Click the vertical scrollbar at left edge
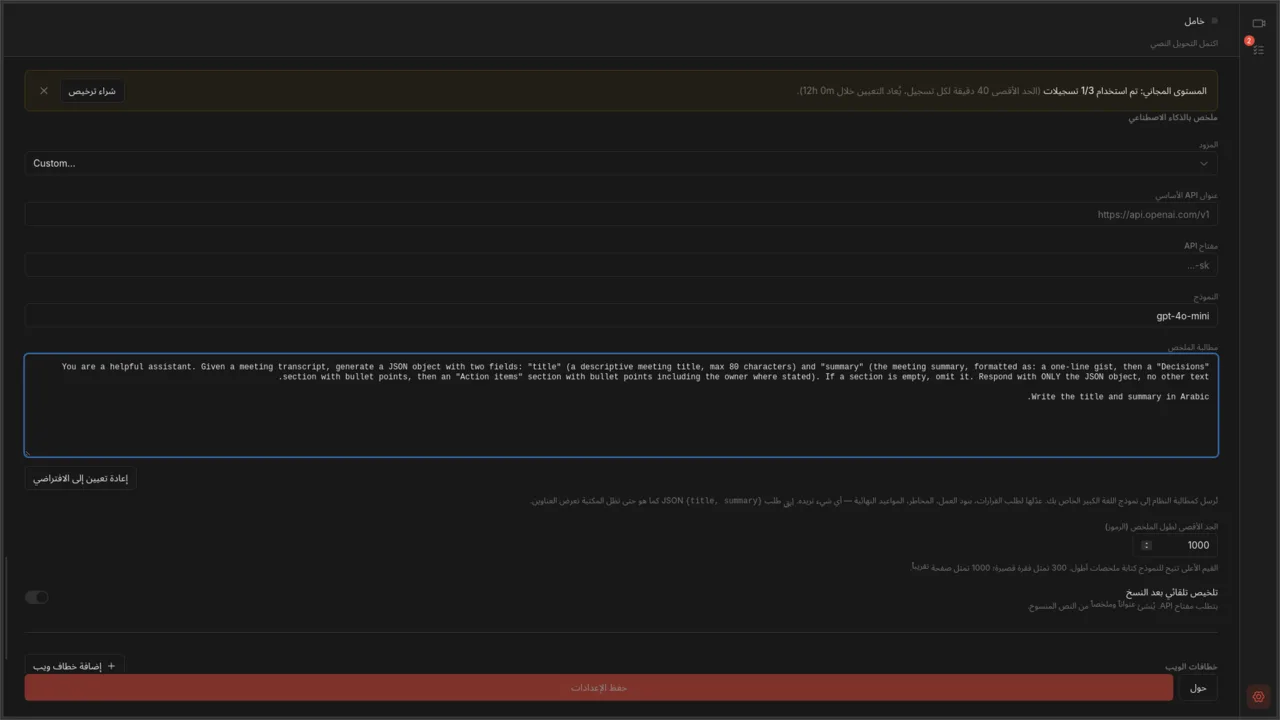 (7, 610)
